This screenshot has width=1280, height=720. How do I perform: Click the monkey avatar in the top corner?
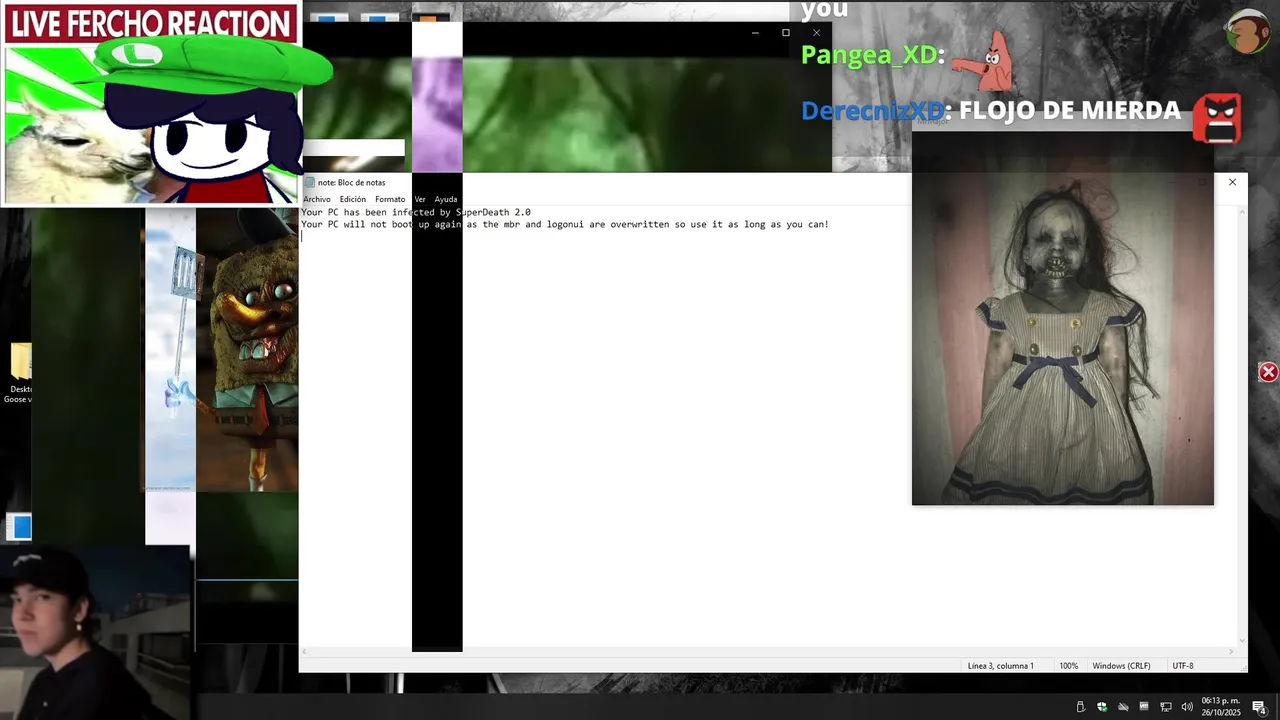(1247, 32)
